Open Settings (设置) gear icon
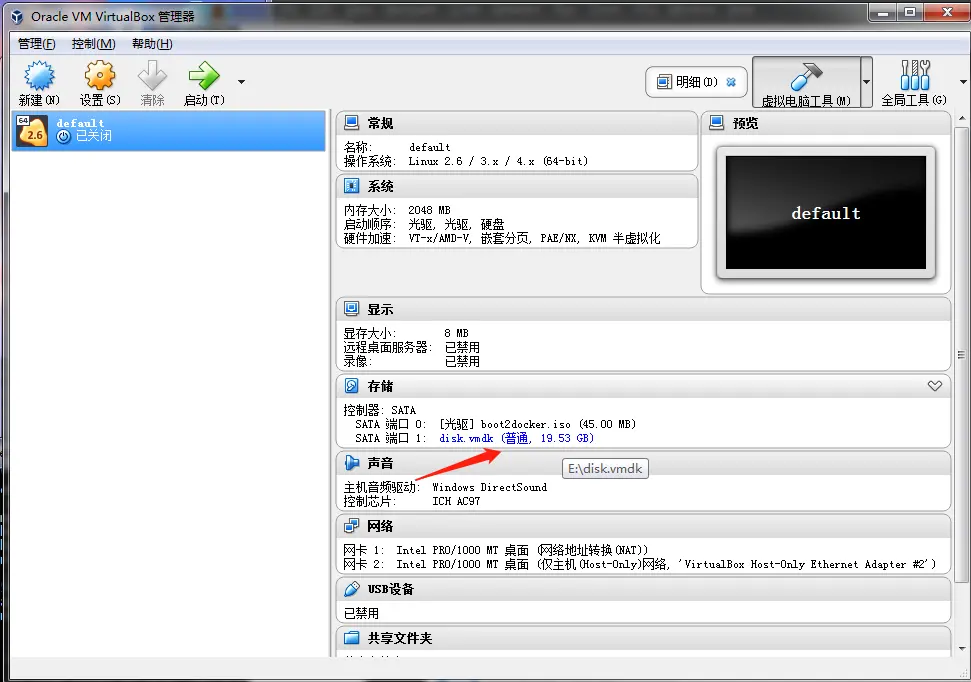This screenshot has height=682, width=971. [x=100, y=76]
